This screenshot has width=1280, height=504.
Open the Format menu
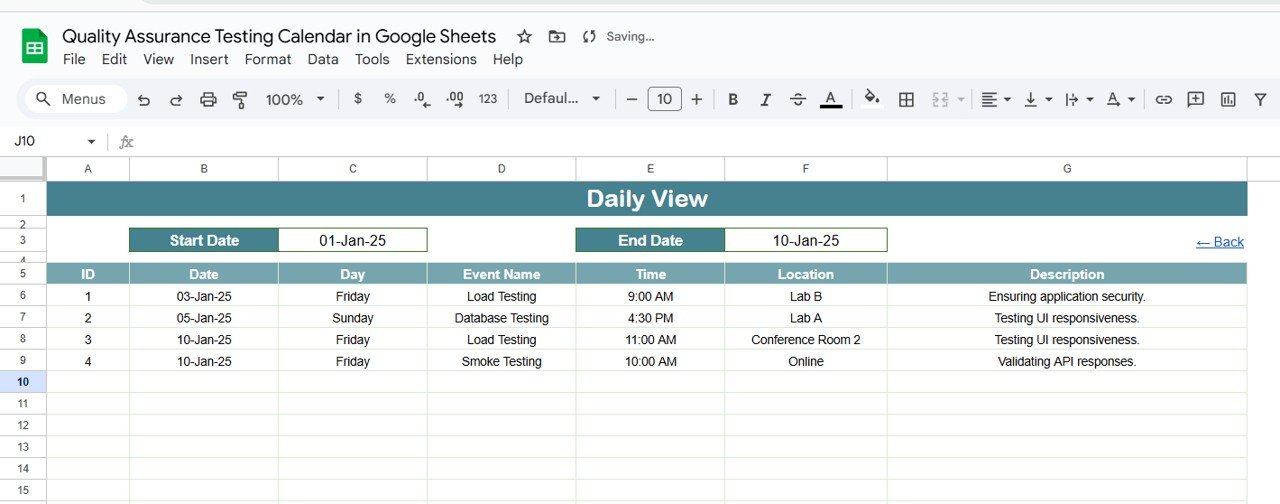[268, 59]
